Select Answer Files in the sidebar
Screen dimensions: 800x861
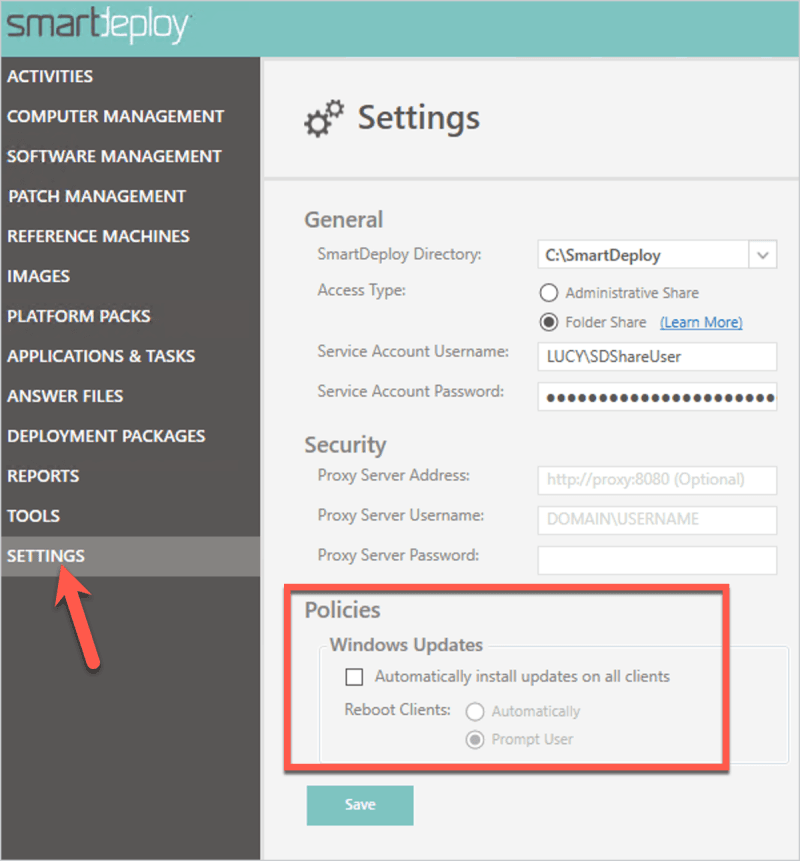[x=65, y=396]
